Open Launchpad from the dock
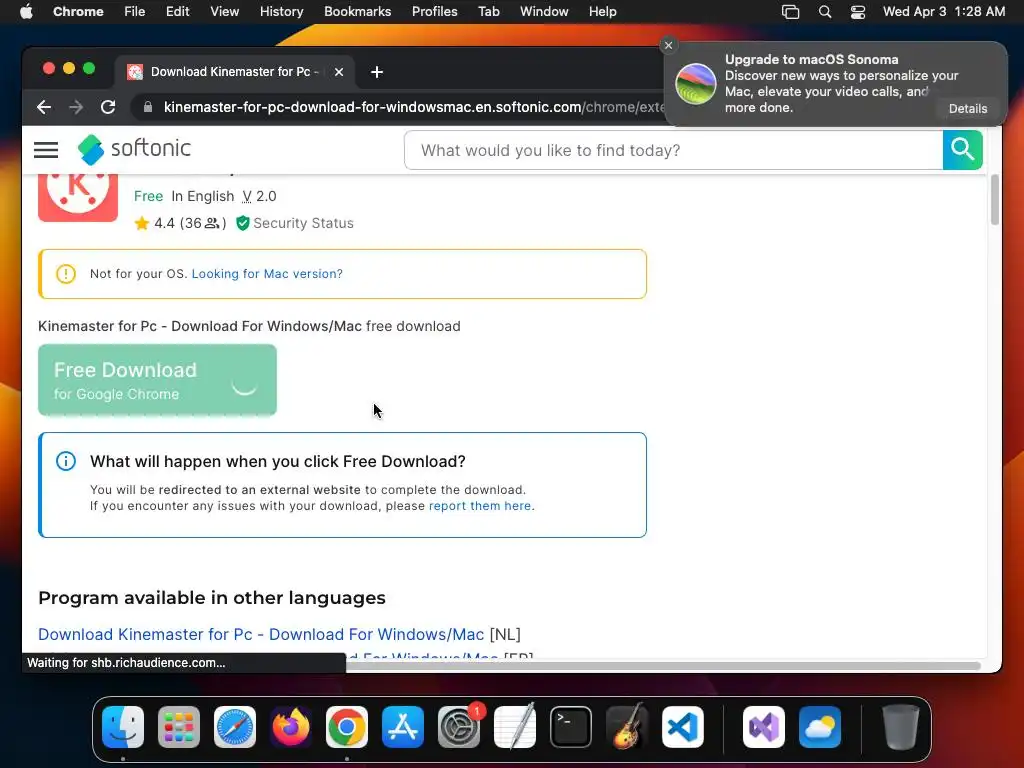1024x768 pixels. tap(179, 726)
